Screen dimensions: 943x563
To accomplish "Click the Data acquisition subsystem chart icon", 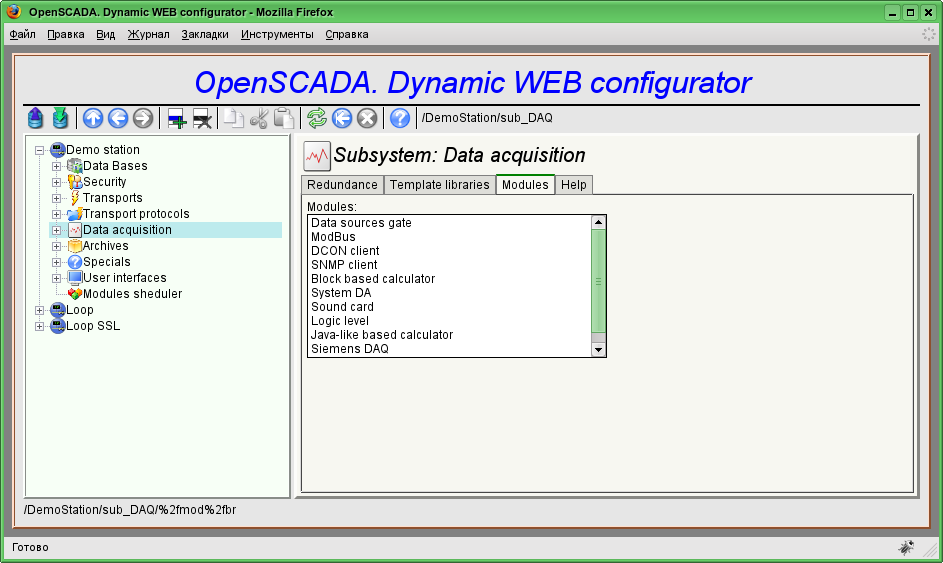I will point(317,156).
